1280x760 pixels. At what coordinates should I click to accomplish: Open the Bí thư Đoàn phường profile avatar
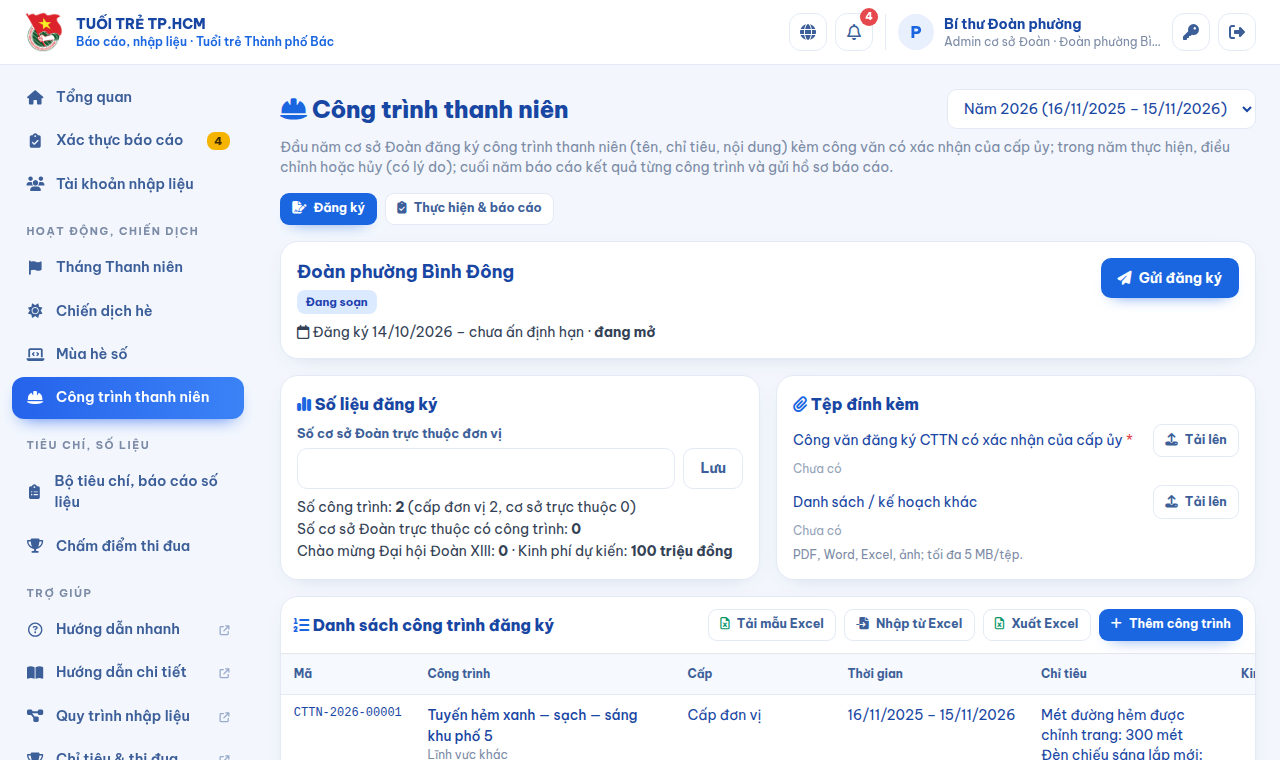[x=916, y=32]
